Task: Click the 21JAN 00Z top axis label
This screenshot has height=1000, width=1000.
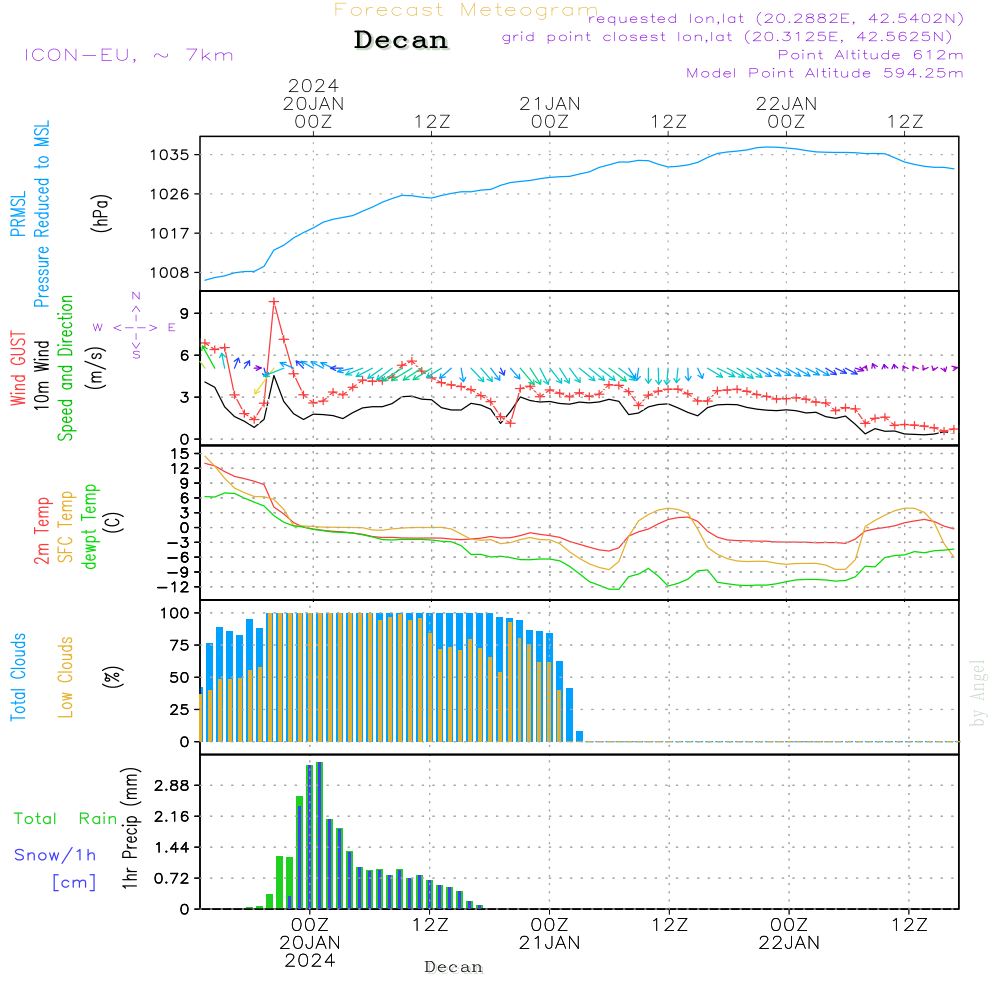Action: pyautogui.click(x=549, y=112)
